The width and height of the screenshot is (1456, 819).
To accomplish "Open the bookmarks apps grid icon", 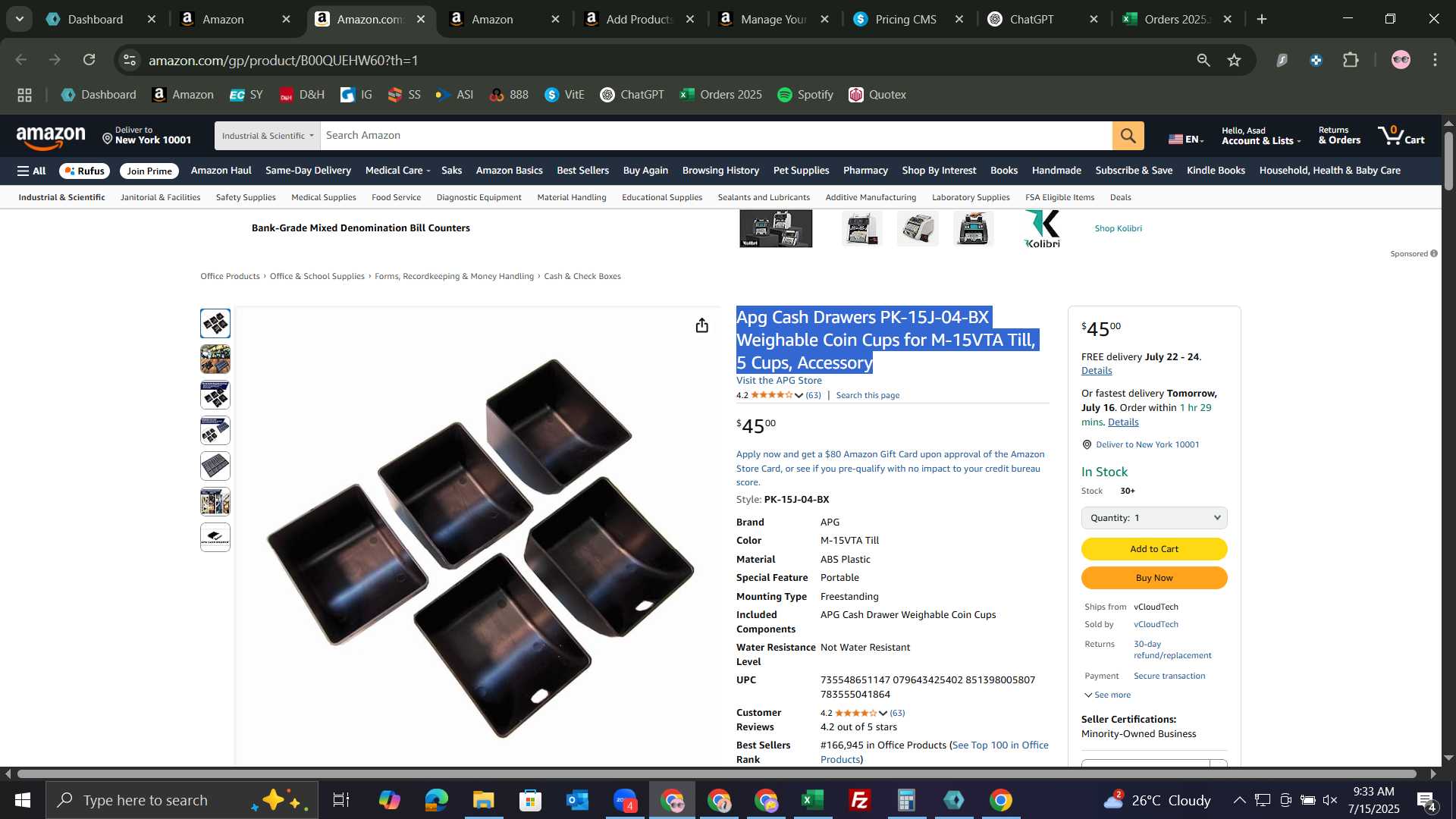I will pos(24,95).
